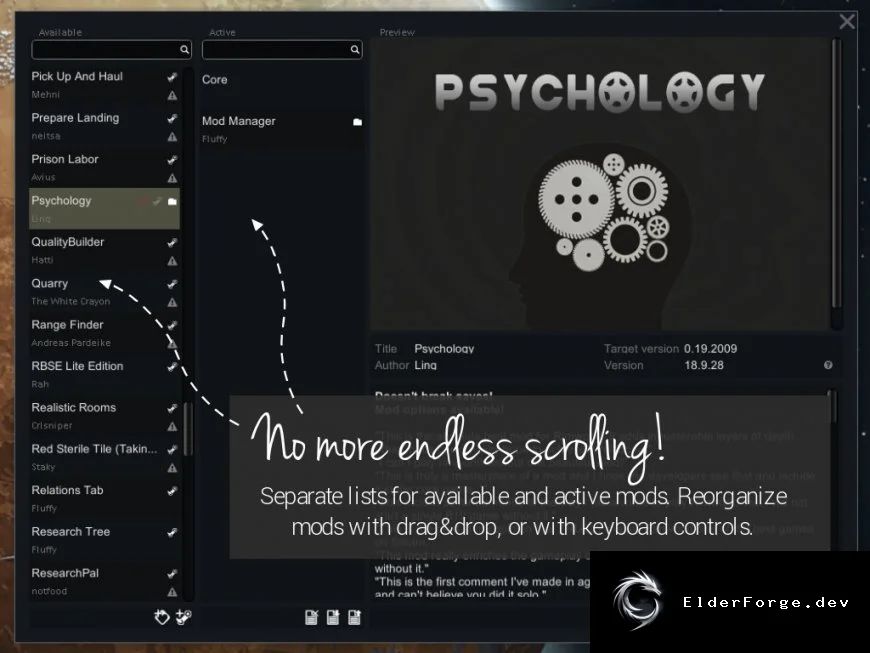
Task: Click the magnifier in the Active search box
Action: (355, 50)
